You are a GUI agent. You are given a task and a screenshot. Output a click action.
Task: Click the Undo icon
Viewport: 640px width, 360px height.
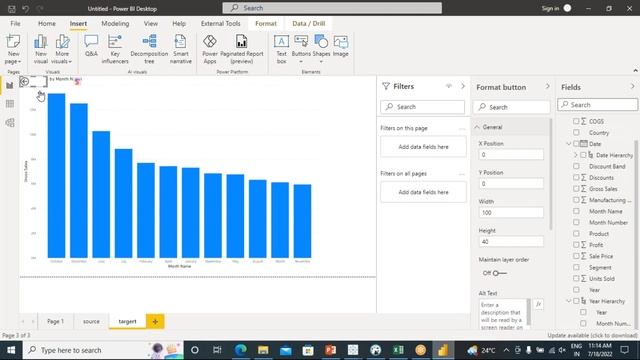[26, 9]
